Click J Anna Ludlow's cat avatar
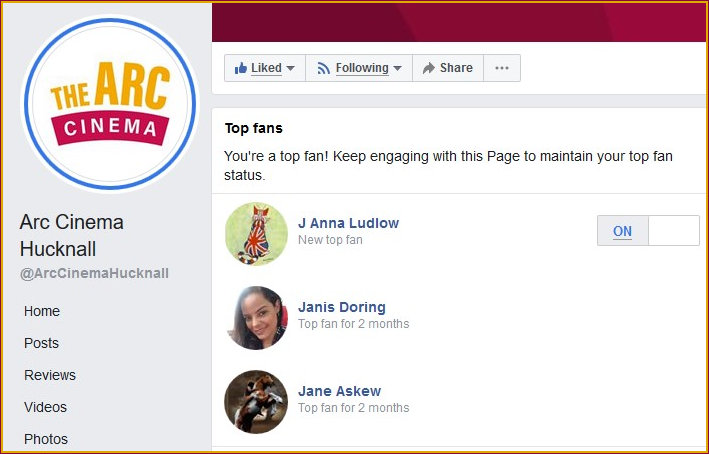This screenshot has width=709, height=454. pos(257,233)
